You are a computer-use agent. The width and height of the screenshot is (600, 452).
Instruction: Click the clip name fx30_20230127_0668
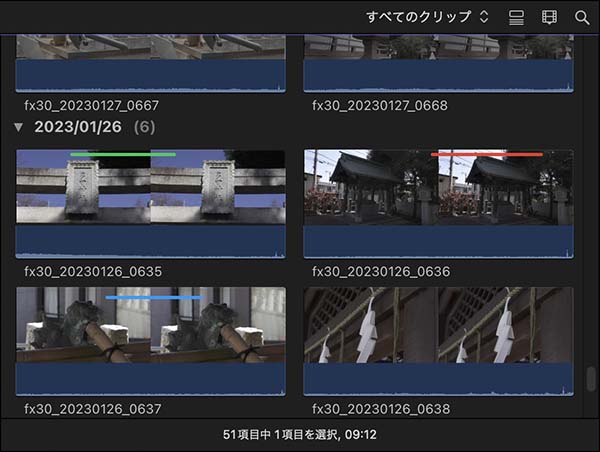(380, 105)
